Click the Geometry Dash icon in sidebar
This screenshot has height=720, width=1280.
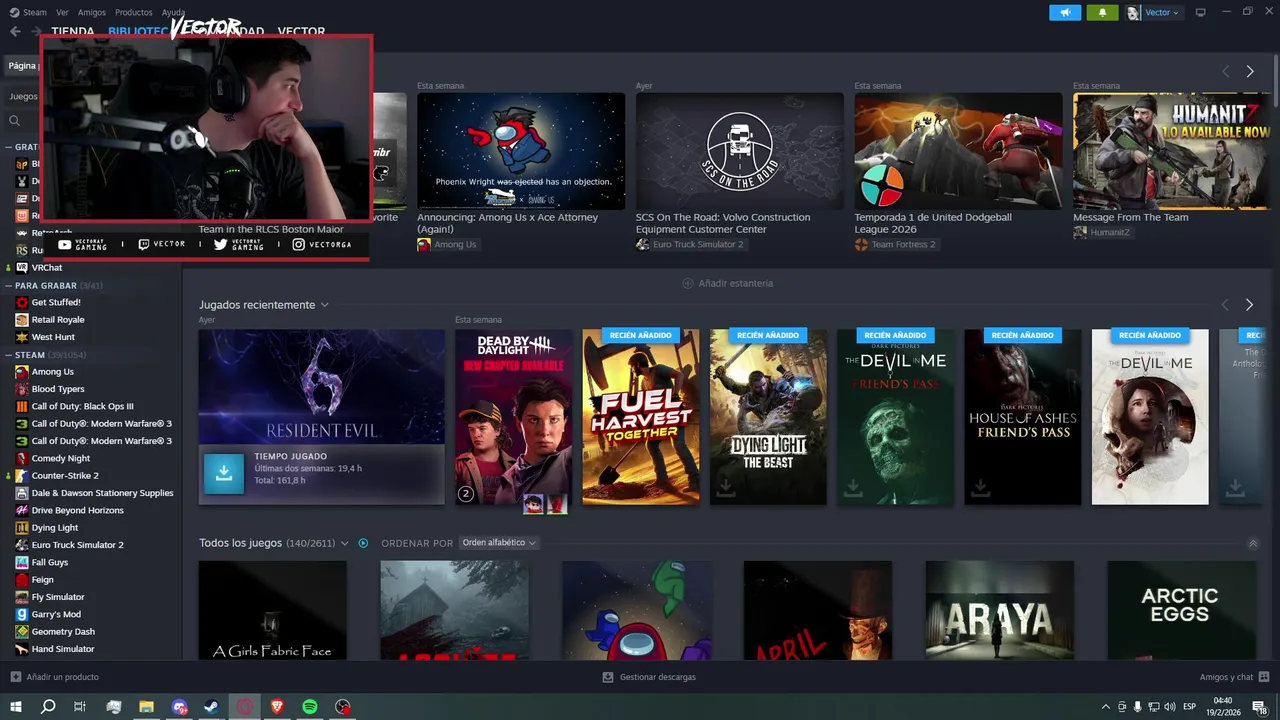(22, 631)
